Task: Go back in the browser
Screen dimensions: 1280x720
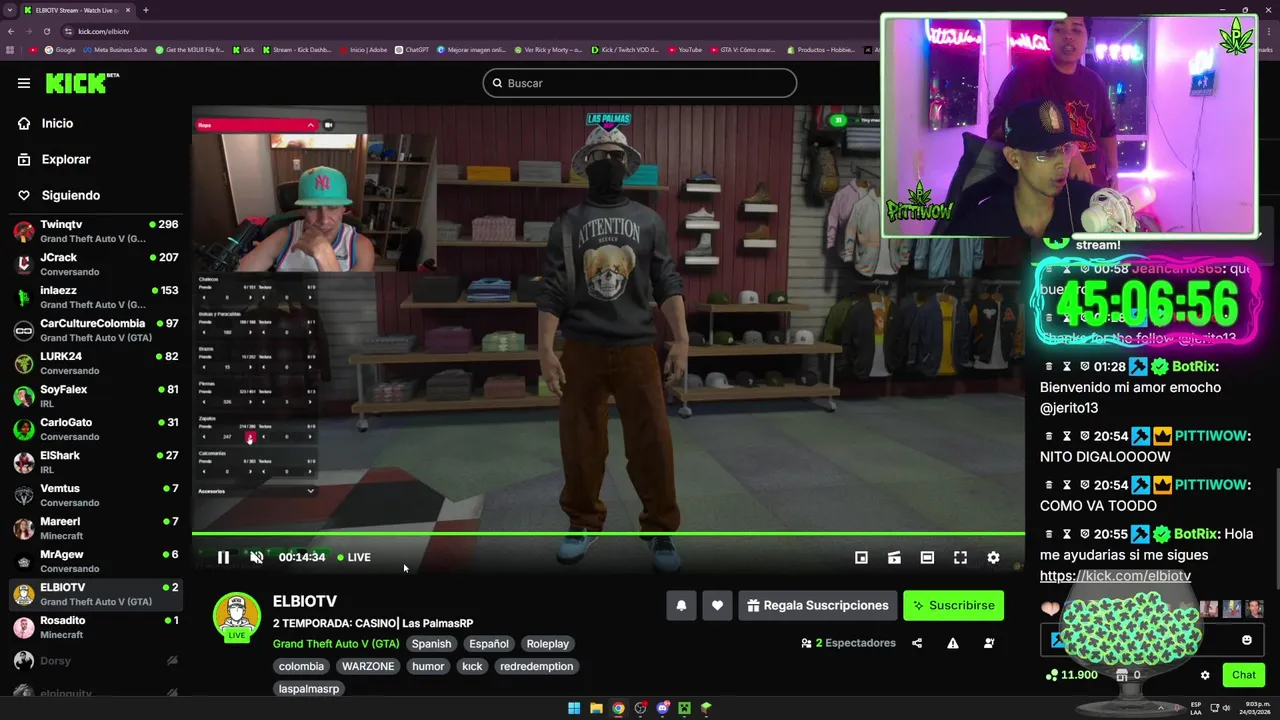Action: click(11, 31)
